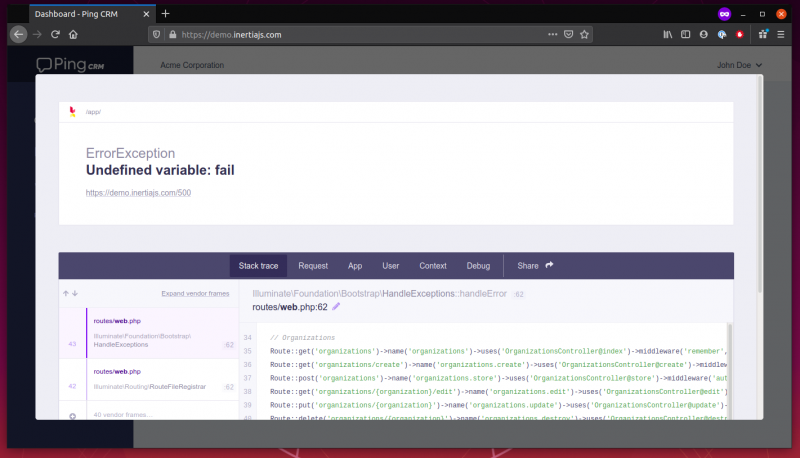The width and height of the screenshot is (800, 458).
Task: View site security padlock info
Action: tap(172, 35)
